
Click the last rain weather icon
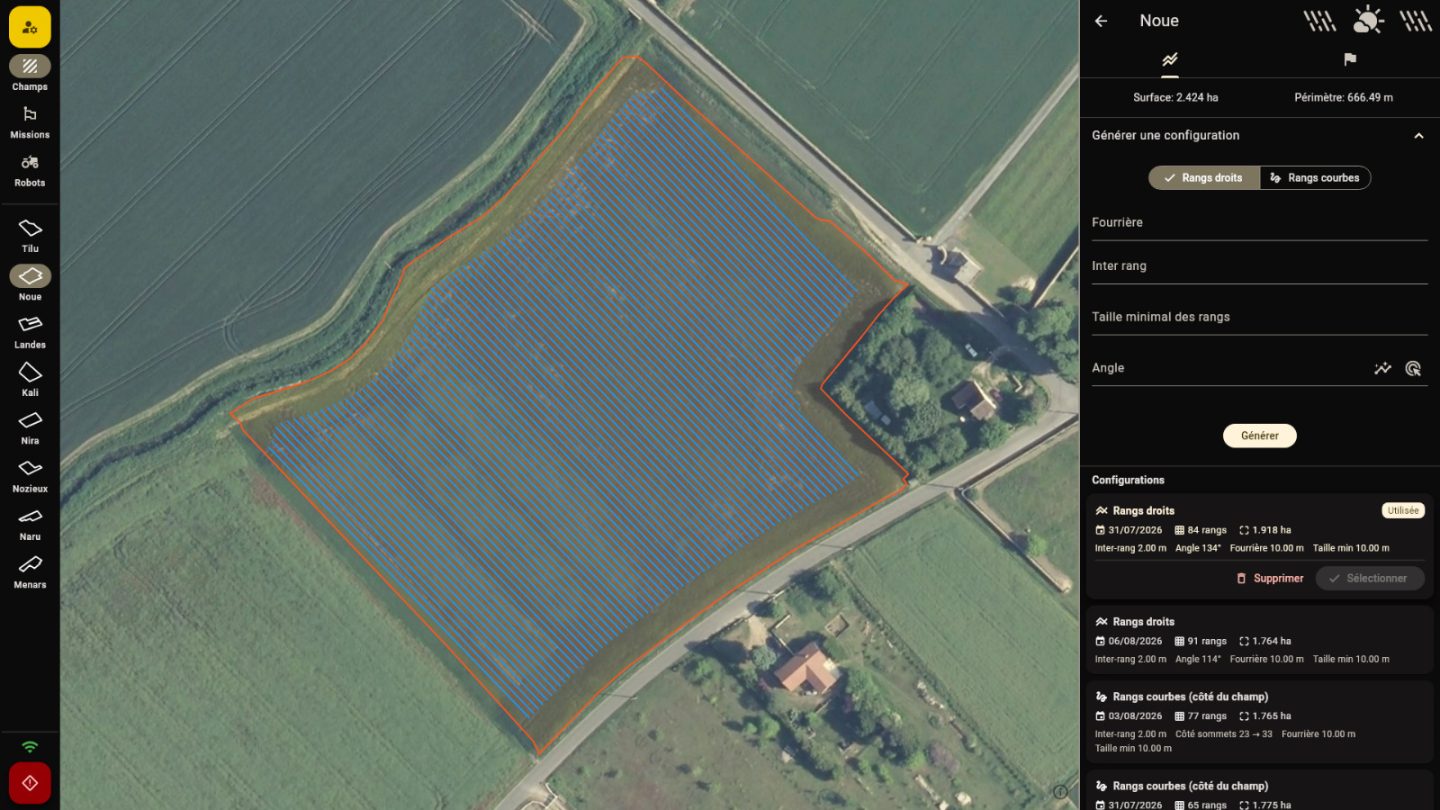1415,21
